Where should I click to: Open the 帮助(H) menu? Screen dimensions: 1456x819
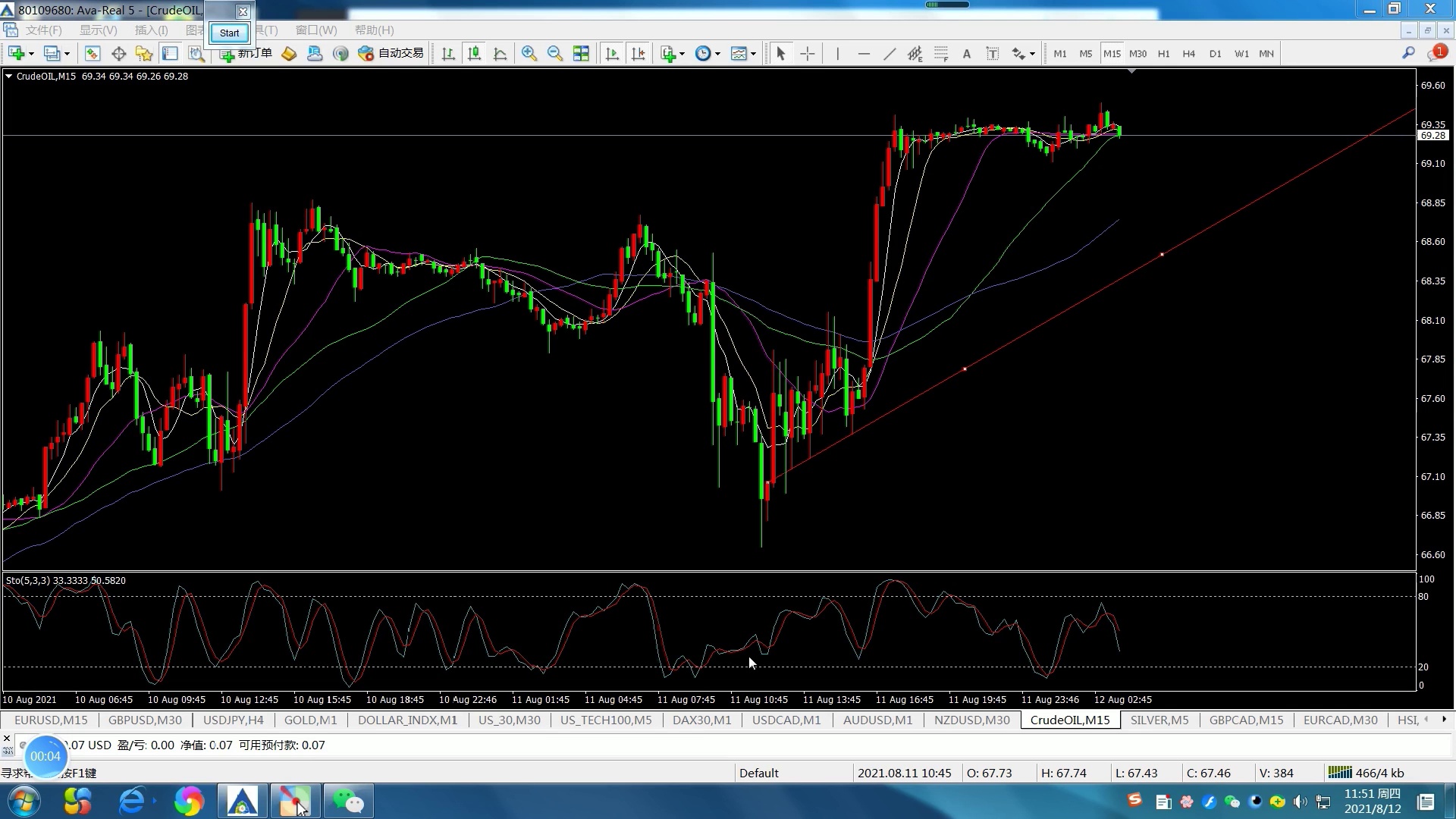click(374, 30)
